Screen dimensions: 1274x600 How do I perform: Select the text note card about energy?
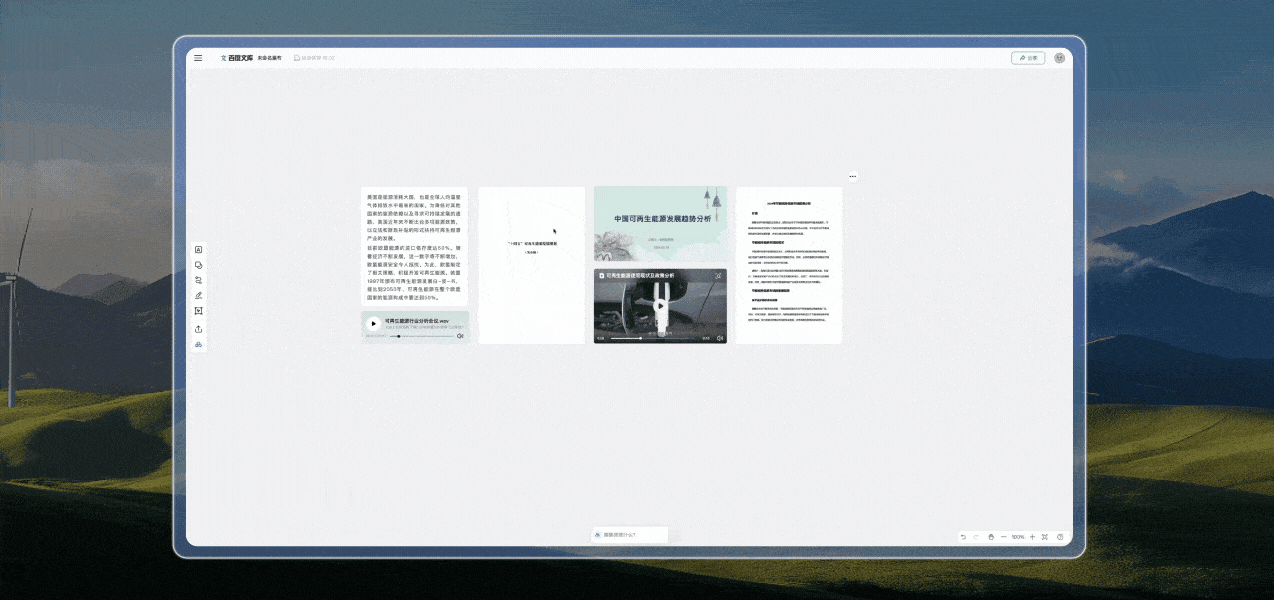click(414, 246)
